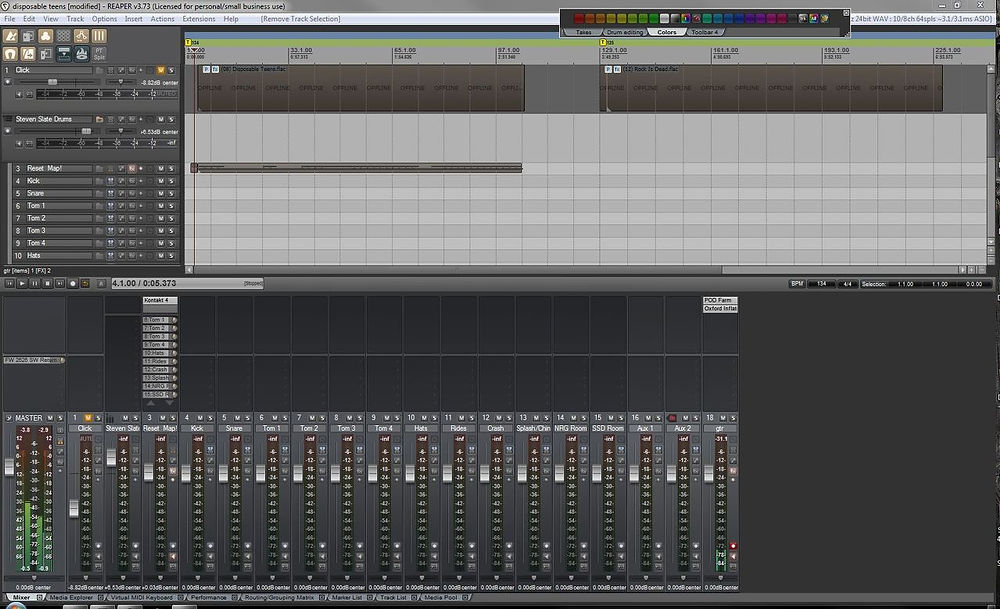Click the three vertical bars grid icon
This screenshot has width=1000, height=609.
click(99, 36)
